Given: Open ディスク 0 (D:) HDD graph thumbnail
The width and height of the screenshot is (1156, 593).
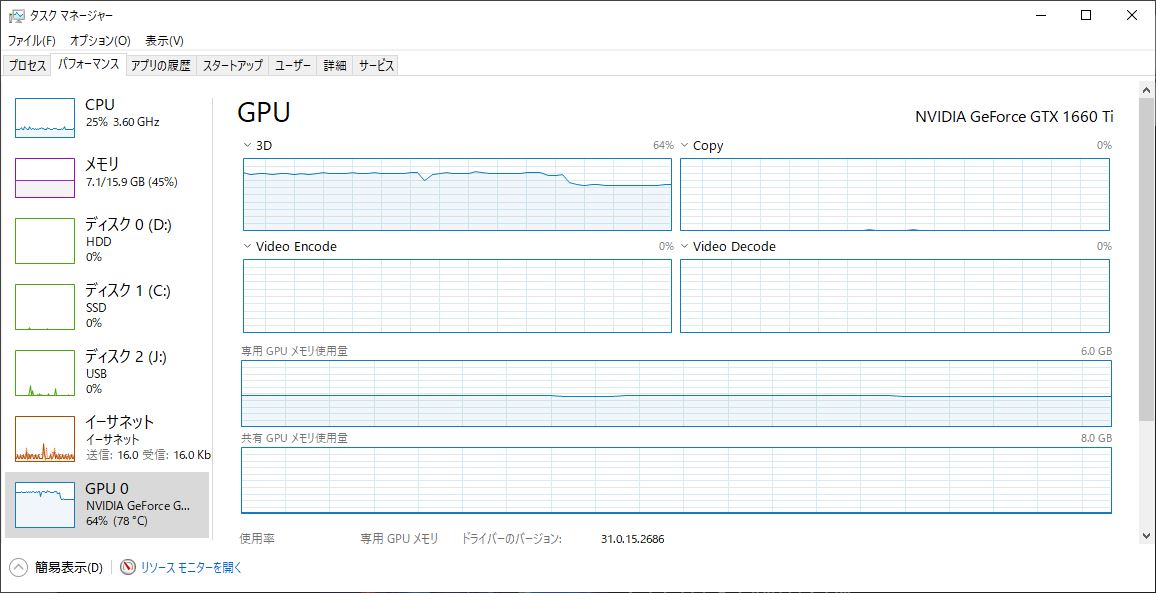Looking at the screenshot, I should click(x=45, y=241).
